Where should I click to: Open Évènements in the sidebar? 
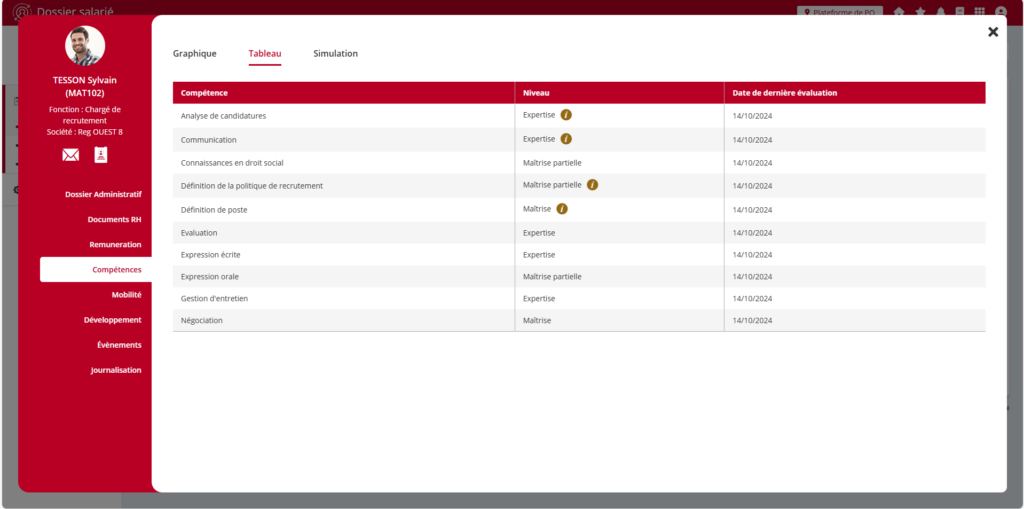(119, 345)
